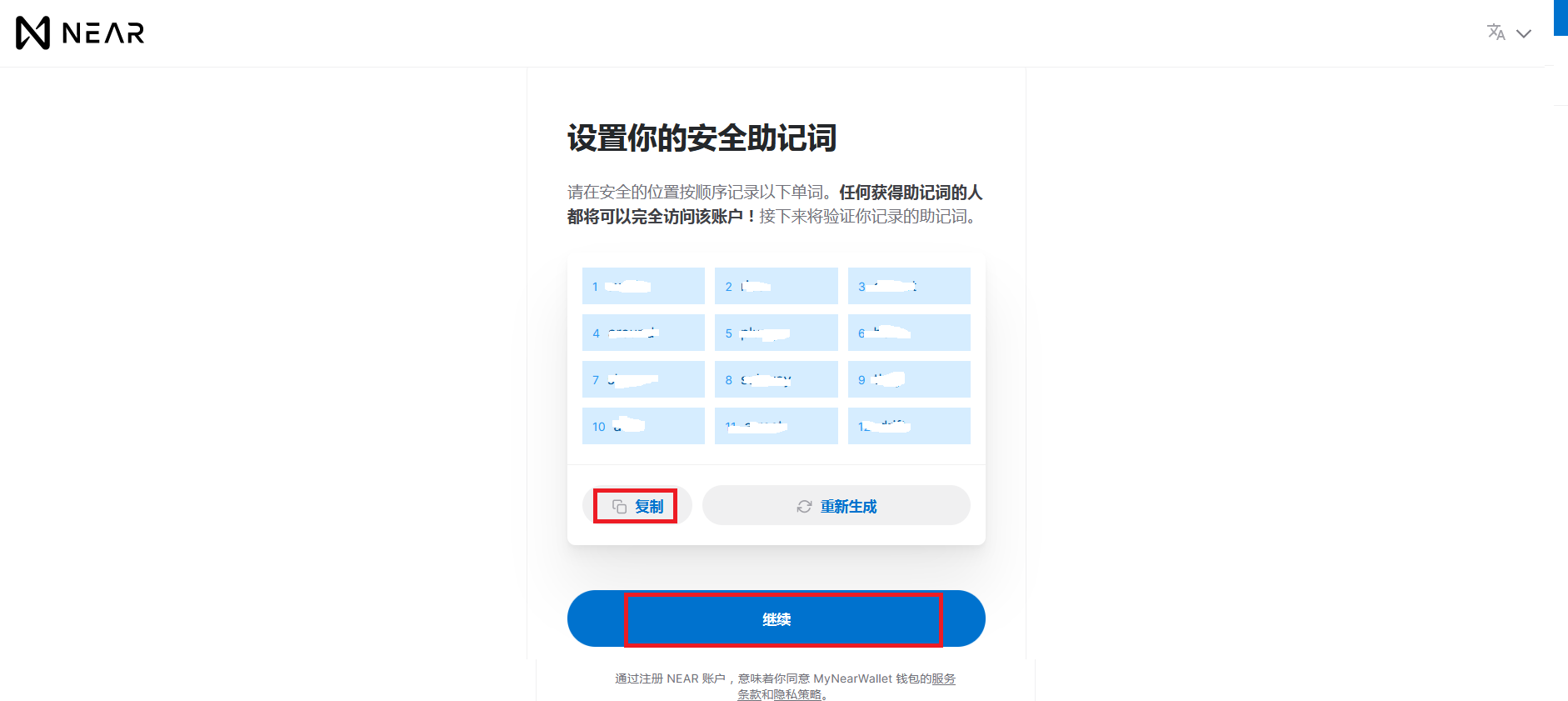
Task: Select seed word tile number 8
Action: coord(777,379)
